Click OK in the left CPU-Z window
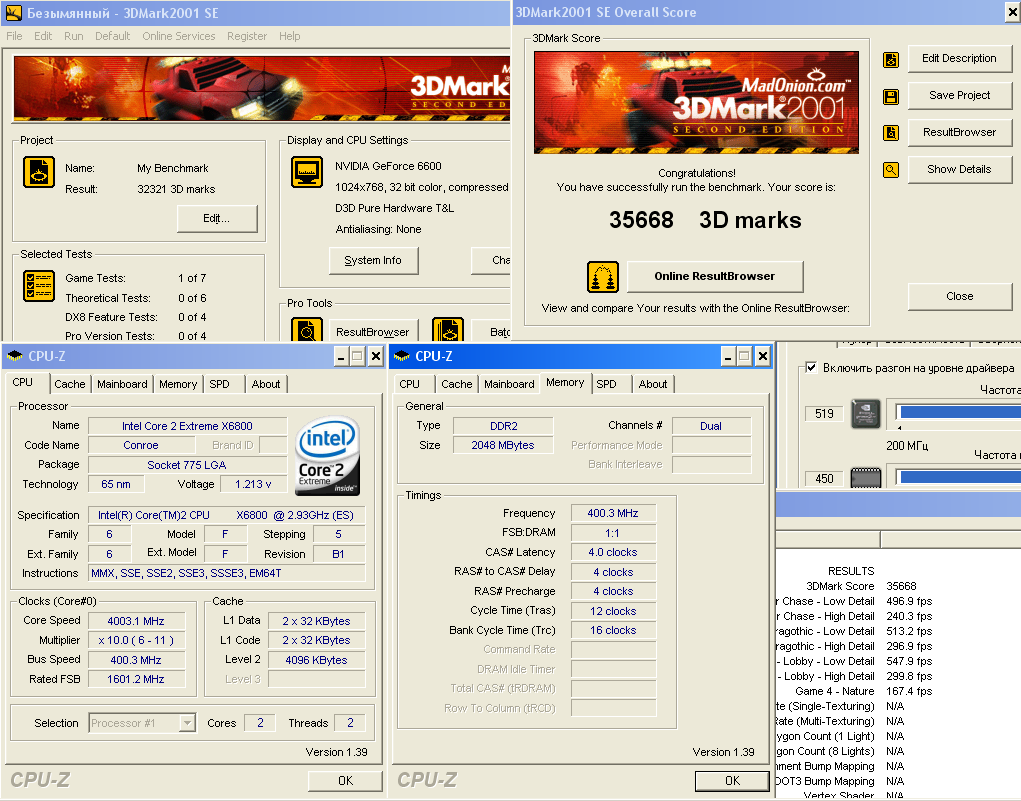1021x801 pixels. 345,781
